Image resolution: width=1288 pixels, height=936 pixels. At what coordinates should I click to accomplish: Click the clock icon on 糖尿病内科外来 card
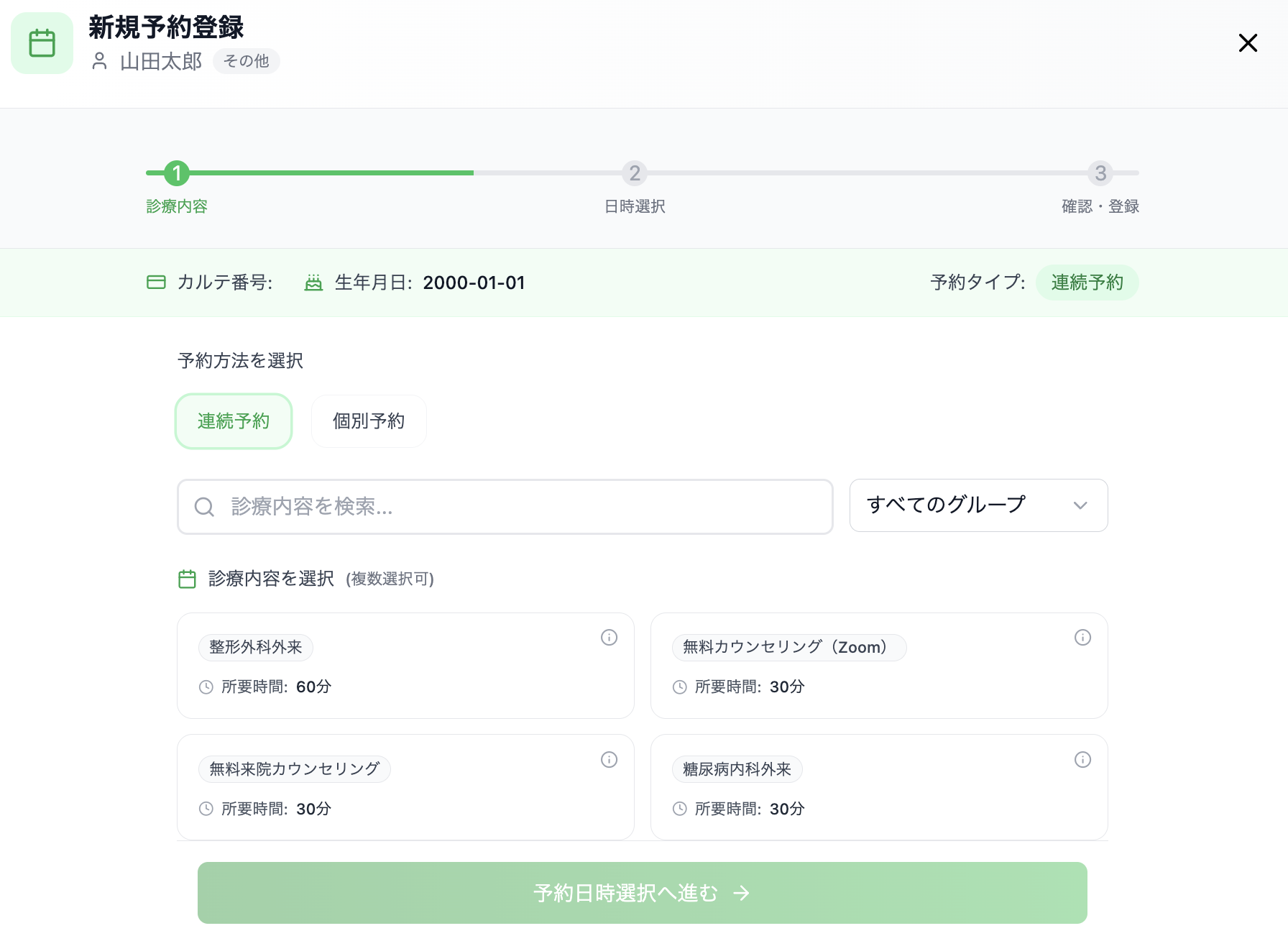(x=680, y=808)
